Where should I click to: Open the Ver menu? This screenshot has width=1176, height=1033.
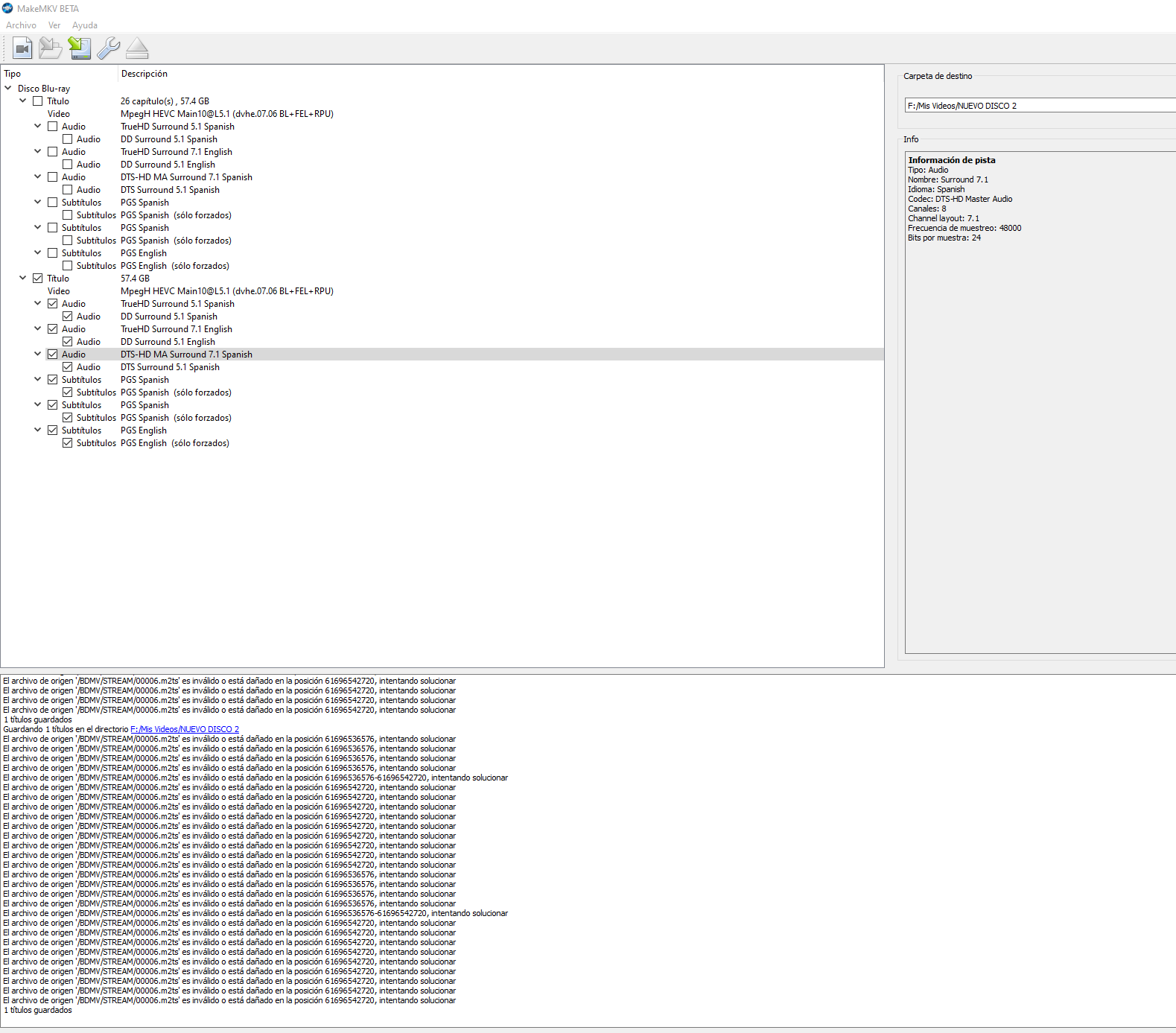pos(54,25)
